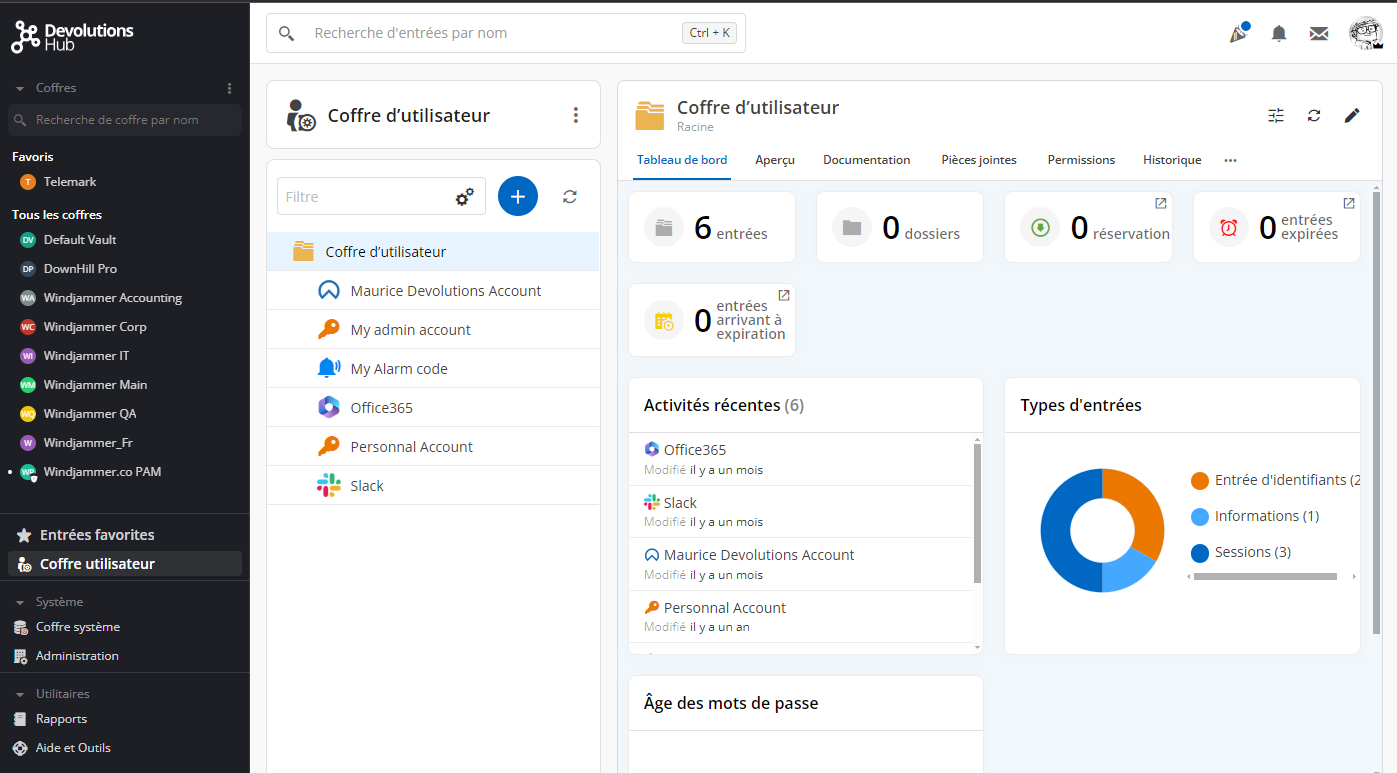Collapse the Coffres section
Screen dimensions: 1397x773
[20, 88]
